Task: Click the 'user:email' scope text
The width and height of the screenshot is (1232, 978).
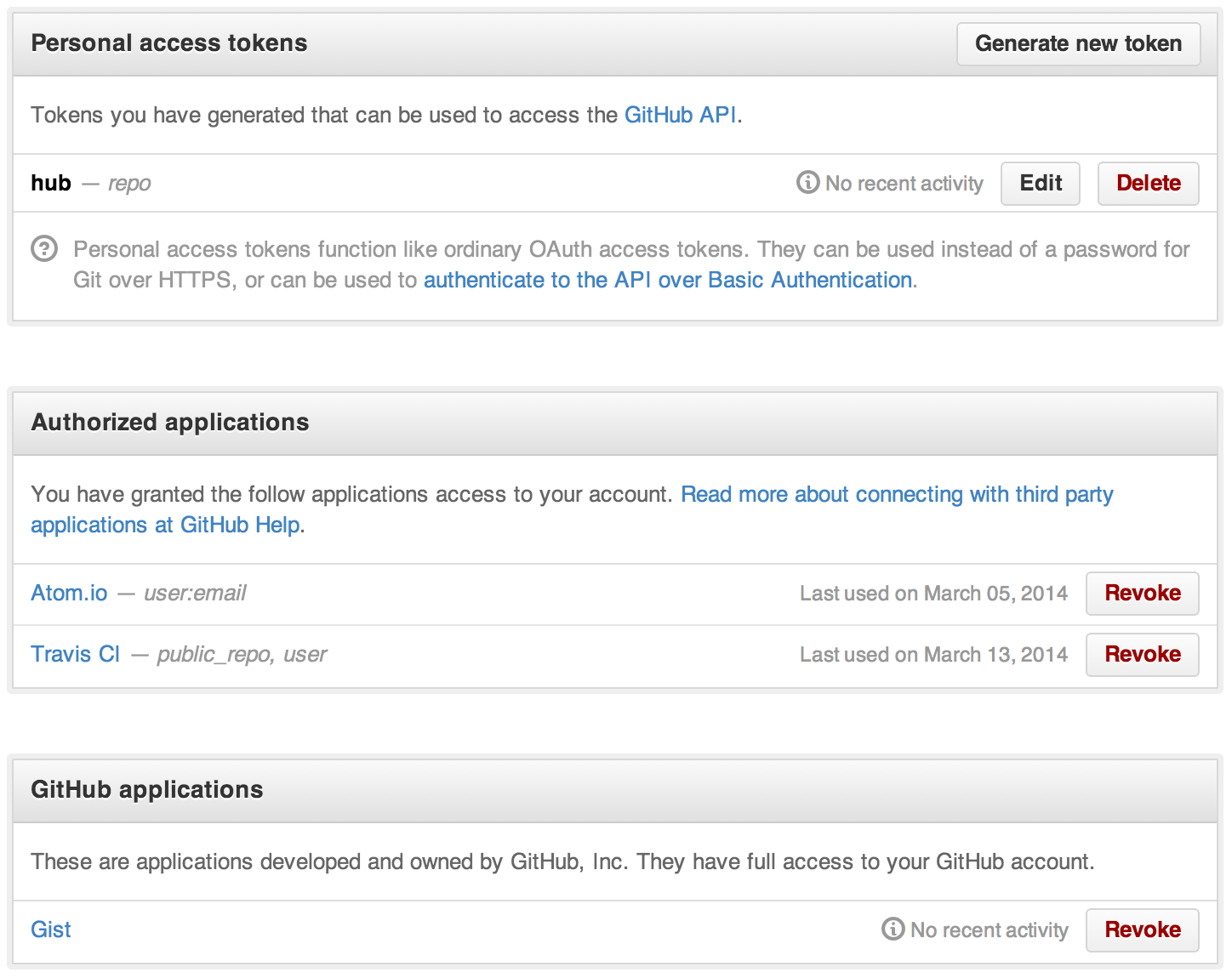Action: point(195,593)
